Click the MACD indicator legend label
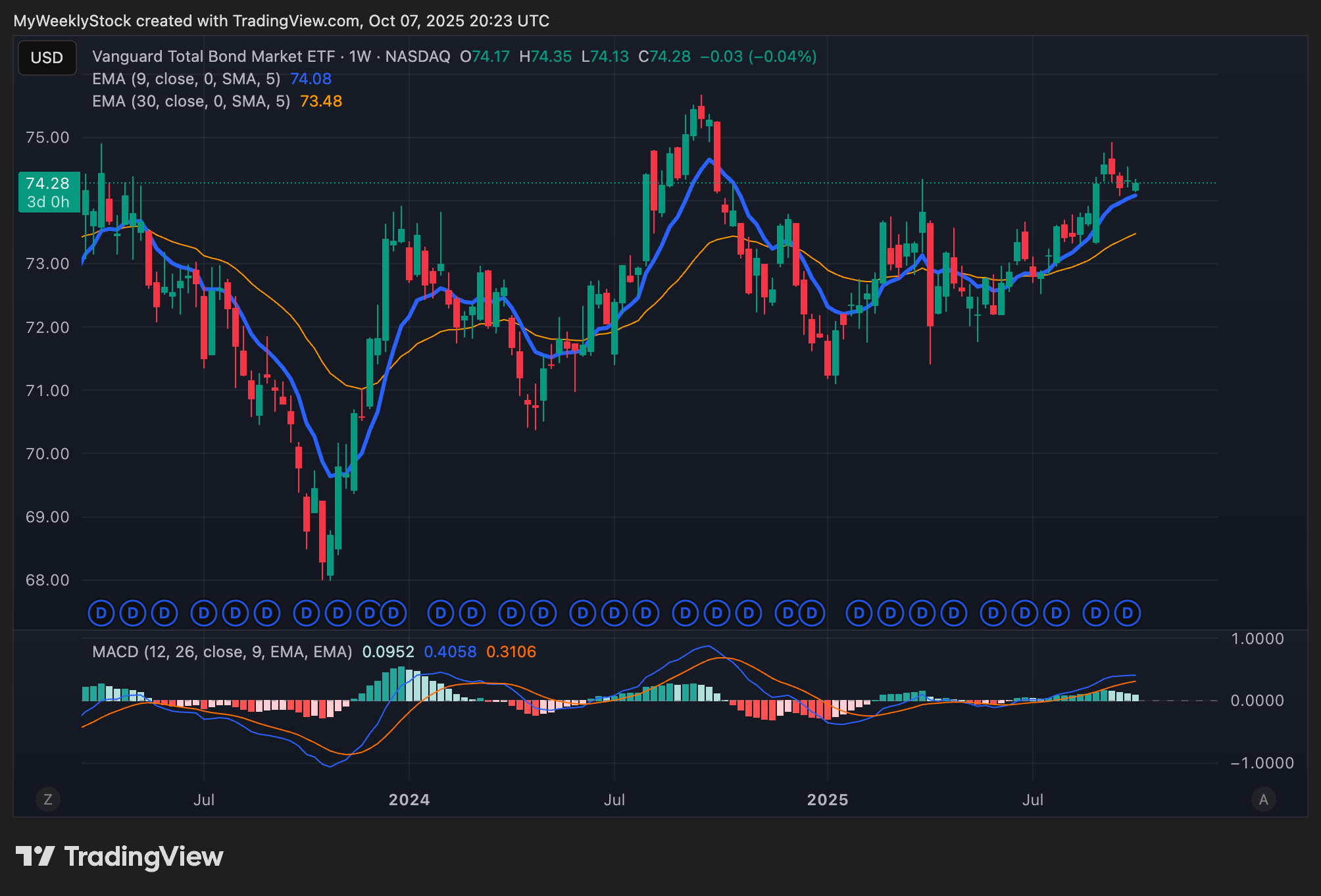1321x896 pixels. (222, 652)
